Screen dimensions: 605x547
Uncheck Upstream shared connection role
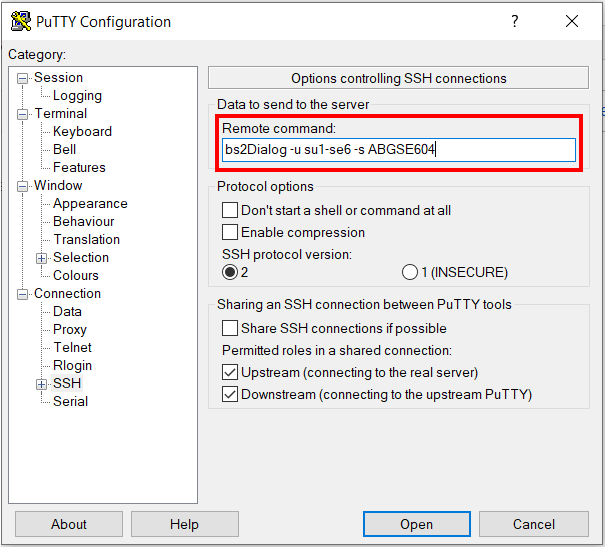230,373
